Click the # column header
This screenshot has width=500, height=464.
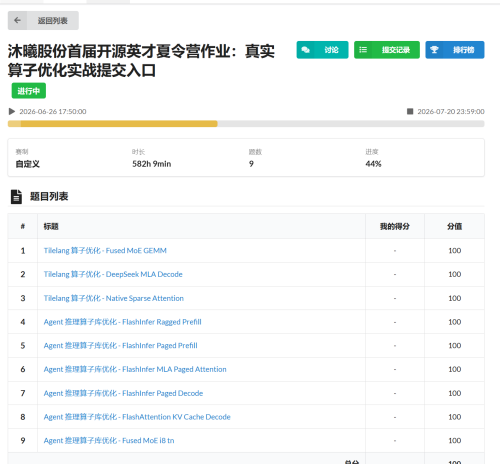point(23,226)
